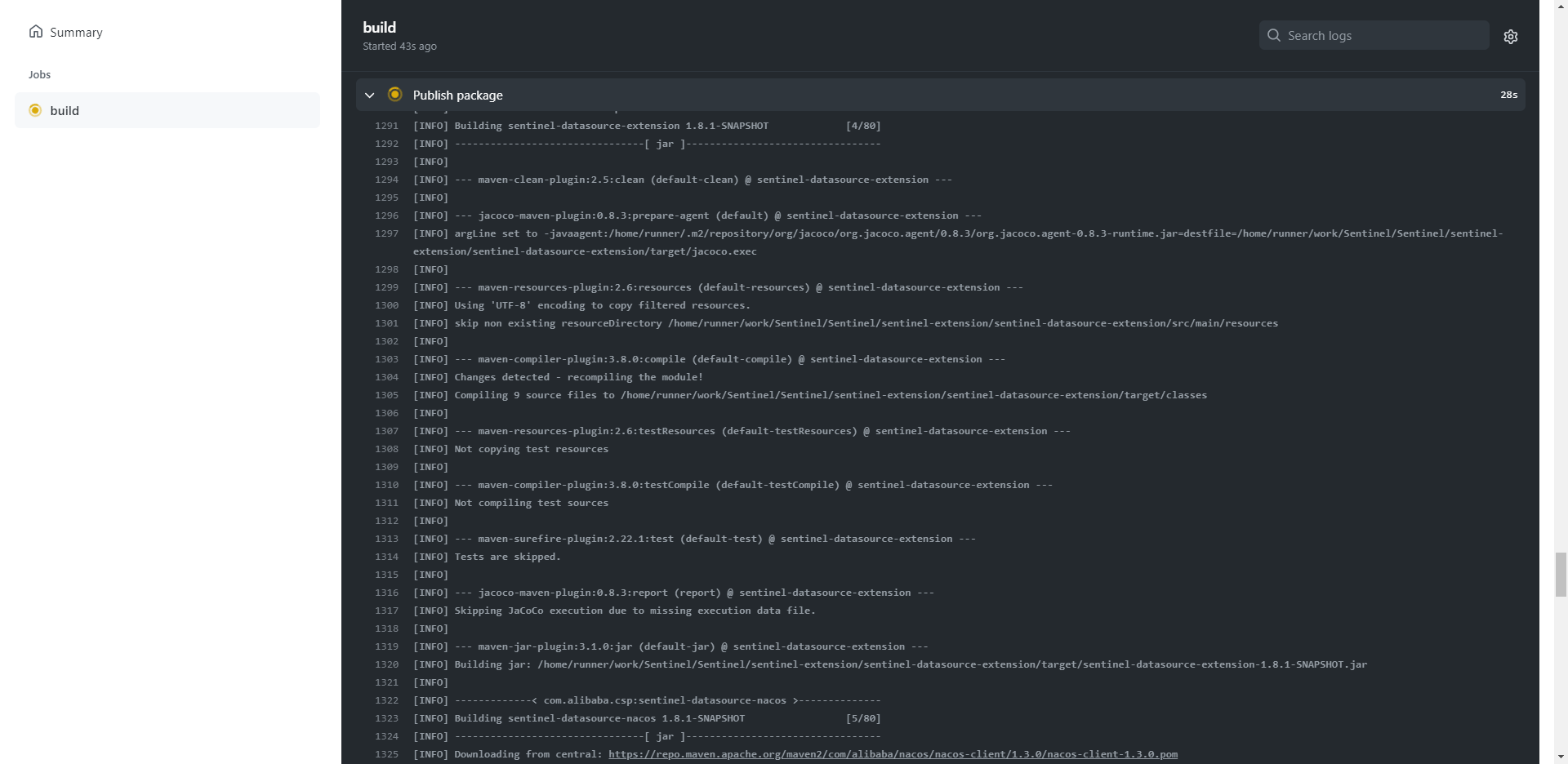The width and height of the screenshot is (1568, 764).
Task: Click log line number 1323
Action: pyautogui.click(x=386, y=718)
